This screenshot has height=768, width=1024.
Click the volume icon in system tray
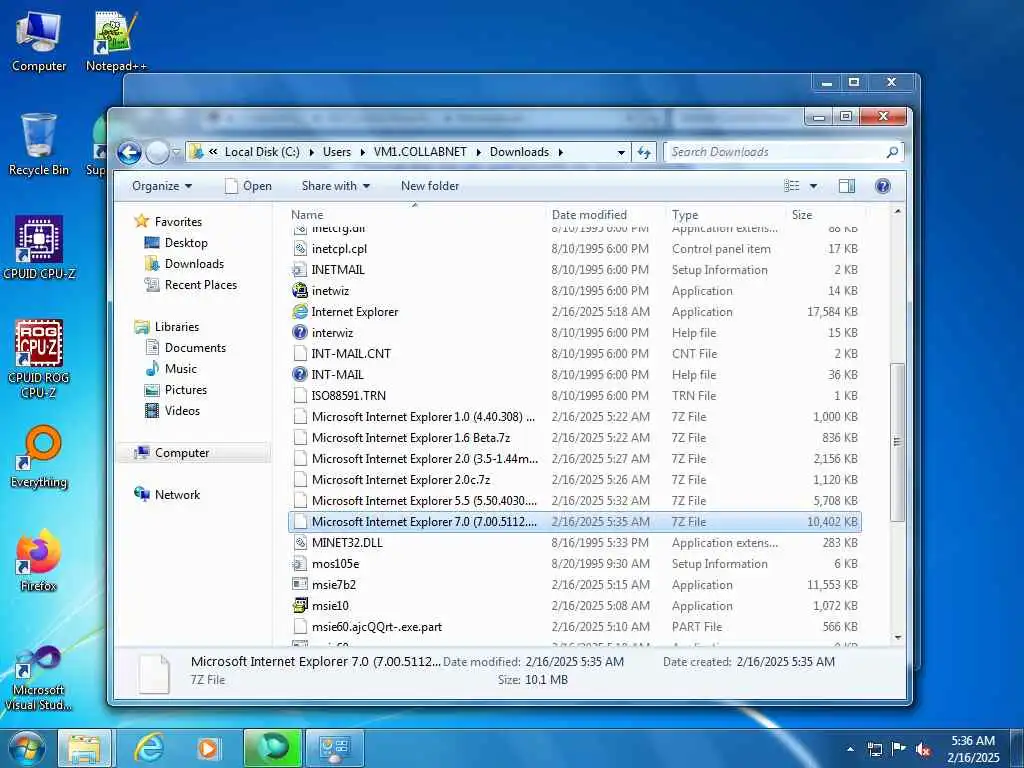923,749
